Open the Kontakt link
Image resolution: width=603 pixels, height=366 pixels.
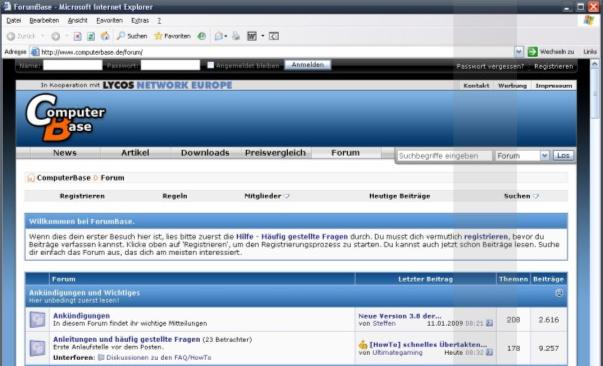click(476, 85)
